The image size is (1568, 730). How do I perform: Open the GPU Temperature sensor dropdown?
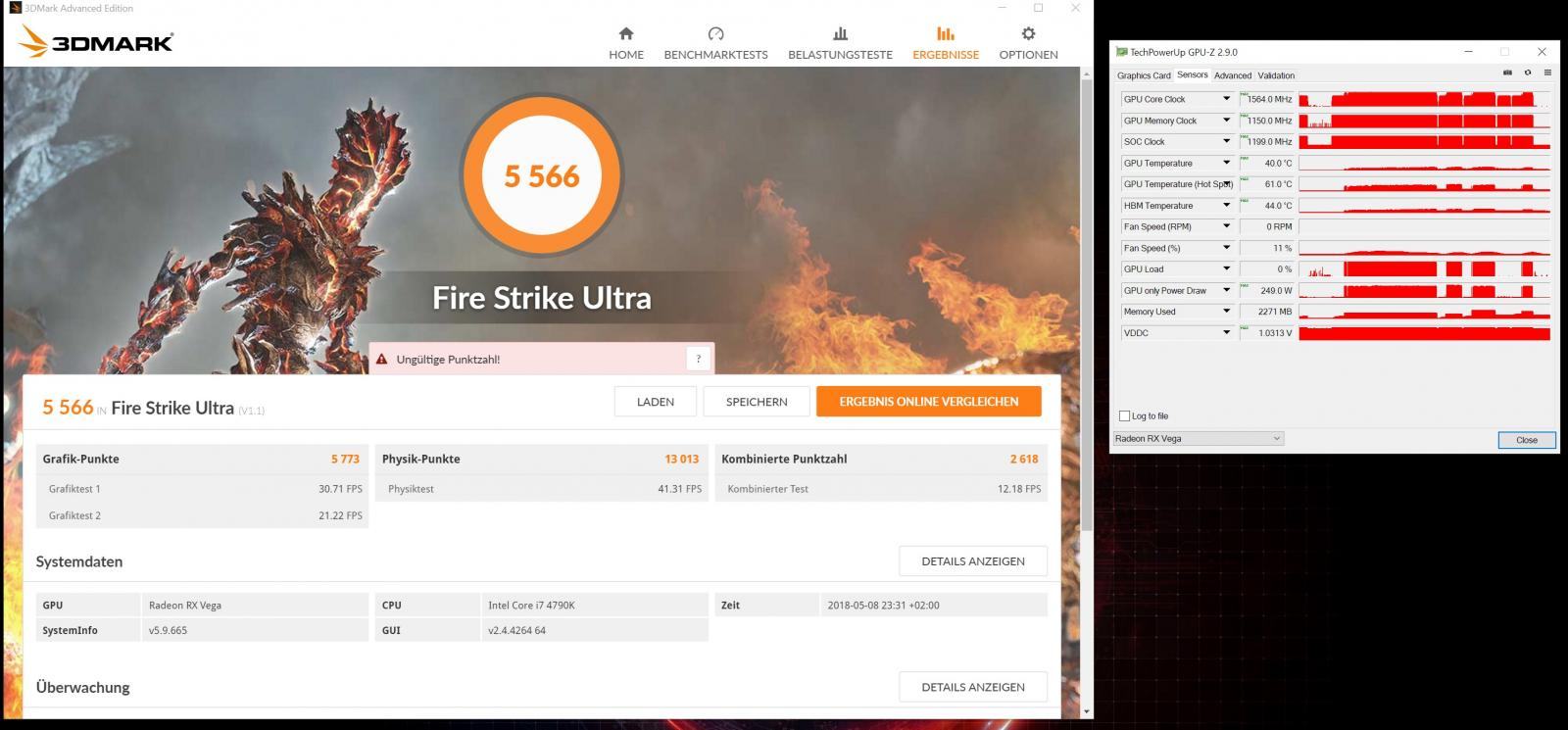[1225, 163]
